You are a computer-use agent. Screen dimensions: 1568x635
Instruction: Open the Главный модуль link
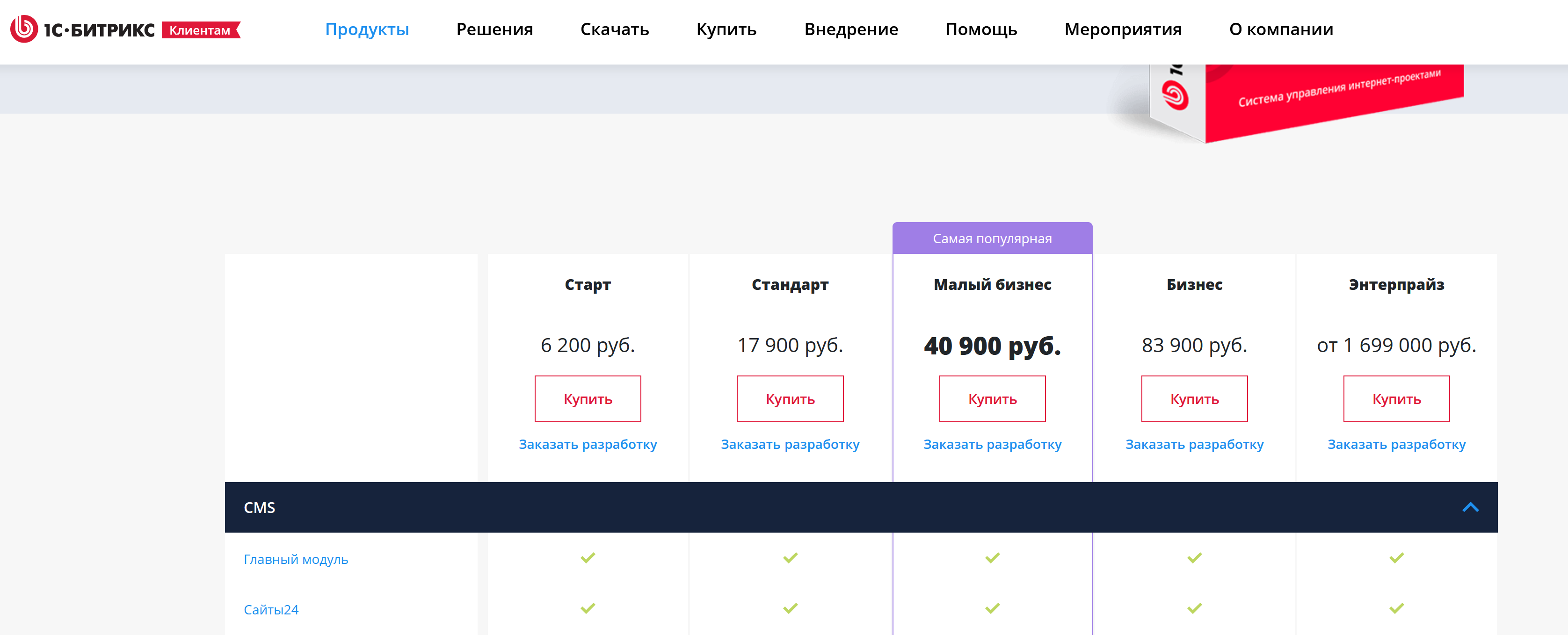coord(296,560)
